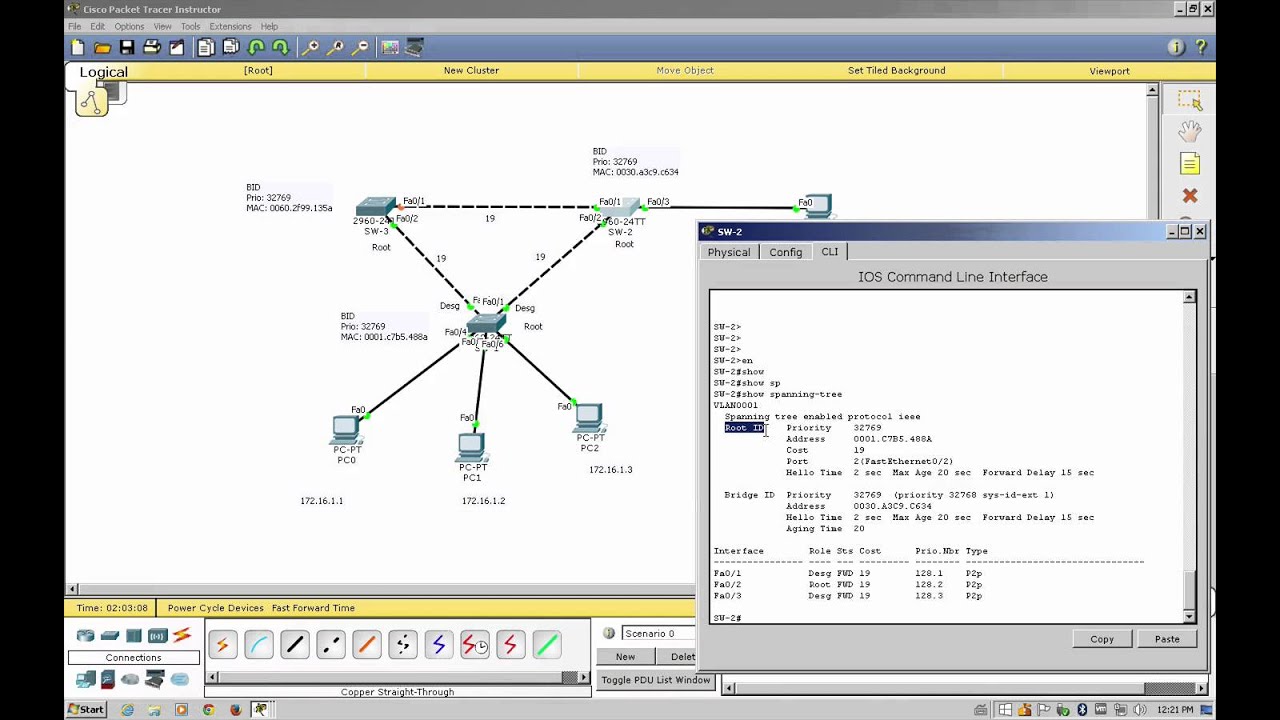
Task: Pick the dashed Copper Cross-Over cable
Action: [x=331, y=645]
